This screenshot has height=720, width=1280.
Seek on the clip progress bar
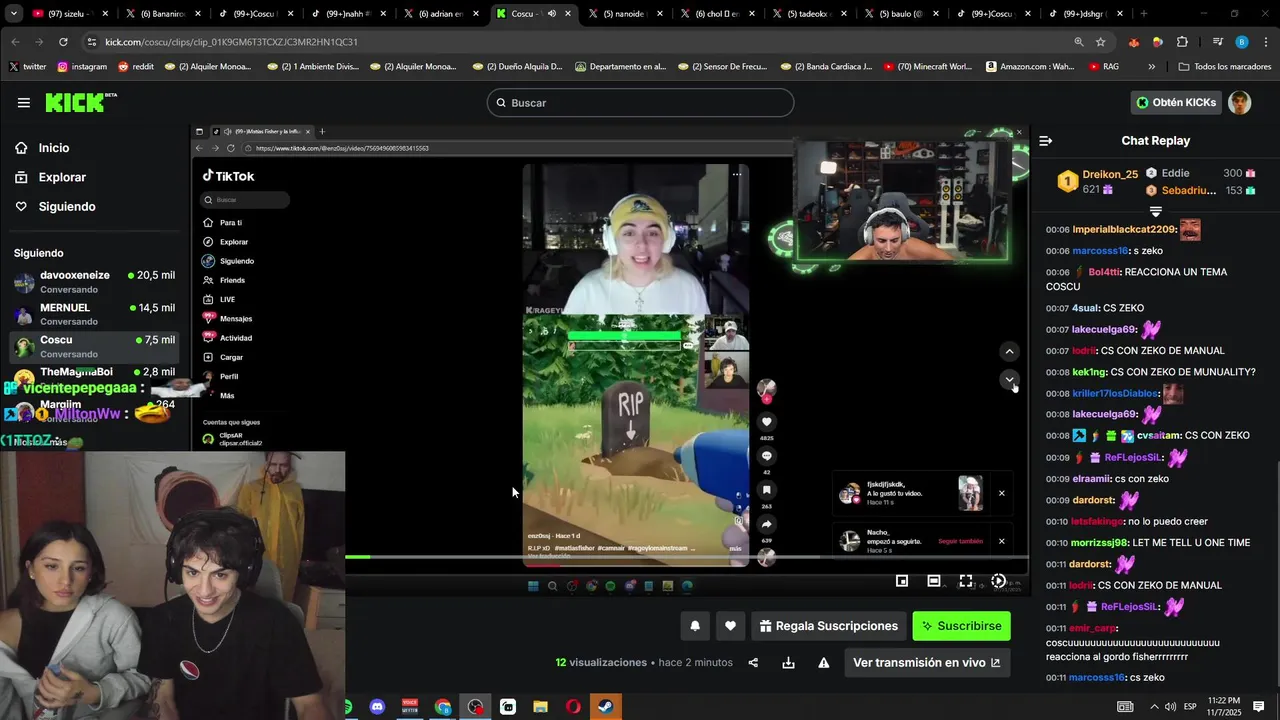pyautogui.click(x=687, y=557)
